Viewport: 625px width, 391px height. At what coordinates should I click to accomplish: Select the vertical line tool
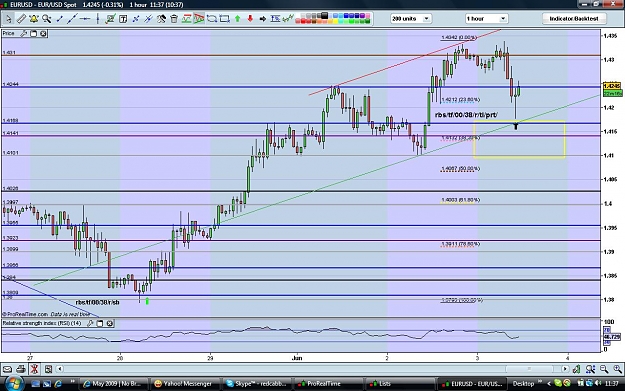point(98,19)
